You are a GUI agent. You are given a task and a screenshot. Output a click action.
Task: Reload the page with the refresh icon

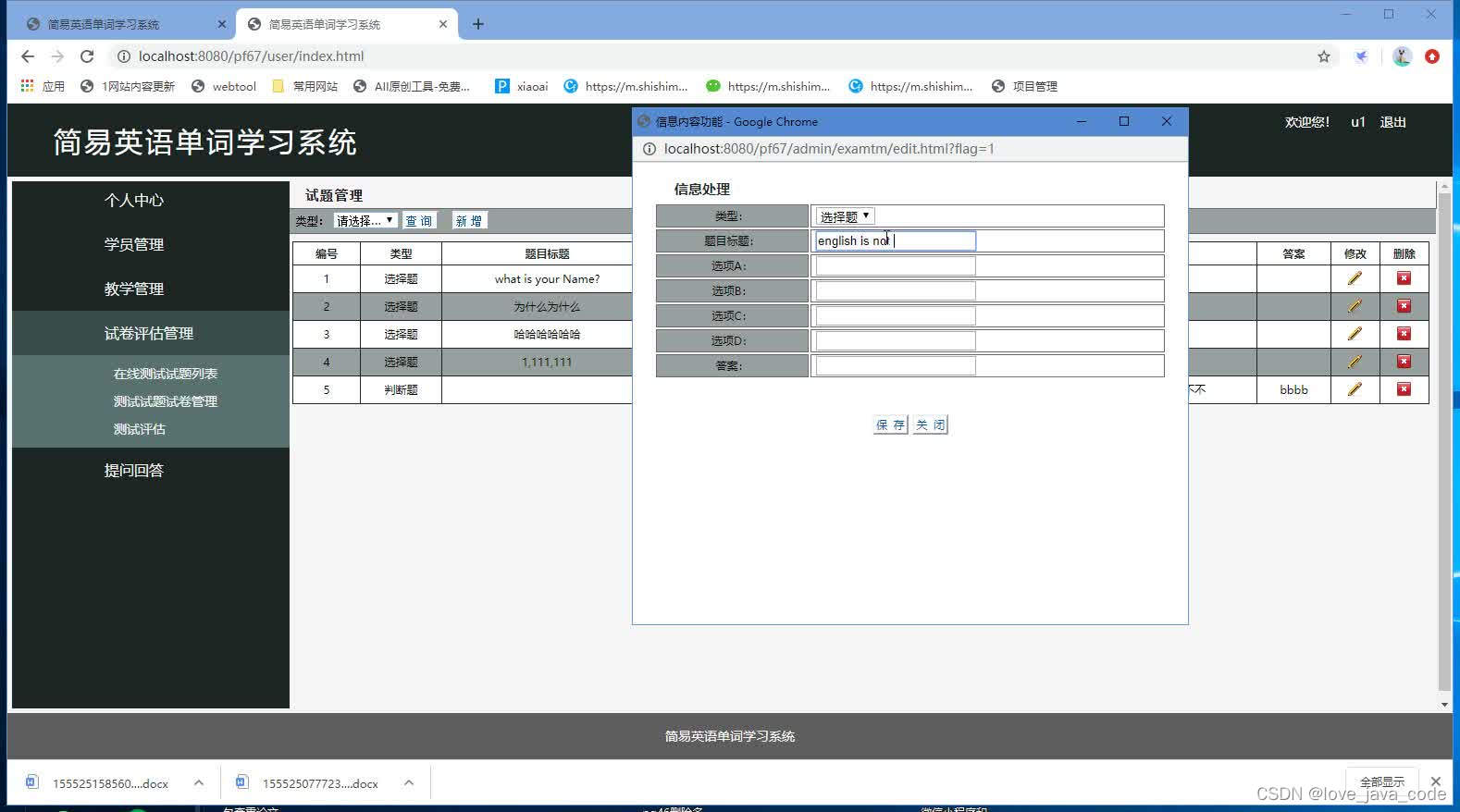point(87,56)
